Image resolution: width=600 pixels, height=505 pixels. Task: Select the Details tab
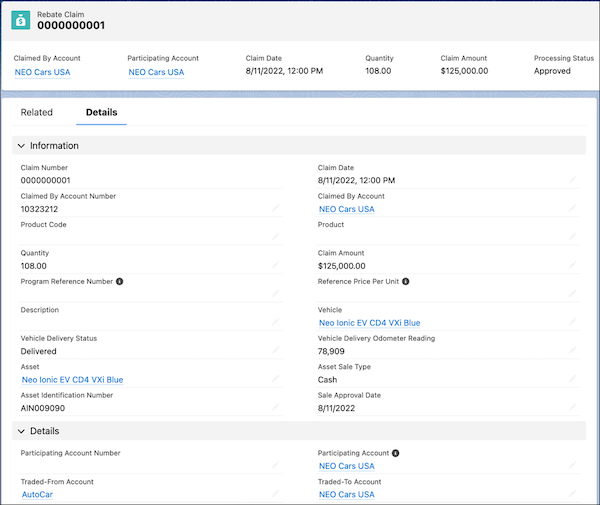coord(101,112)
